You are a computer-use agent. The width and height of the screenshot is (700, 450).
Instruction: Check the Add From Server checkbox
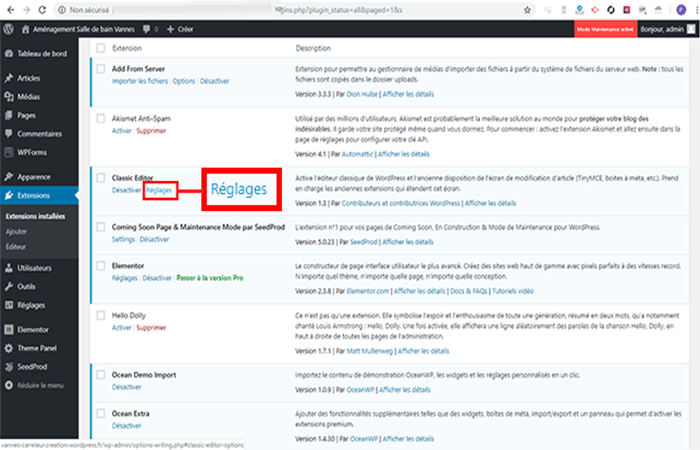pyautogui.click(x=101, y=69)
